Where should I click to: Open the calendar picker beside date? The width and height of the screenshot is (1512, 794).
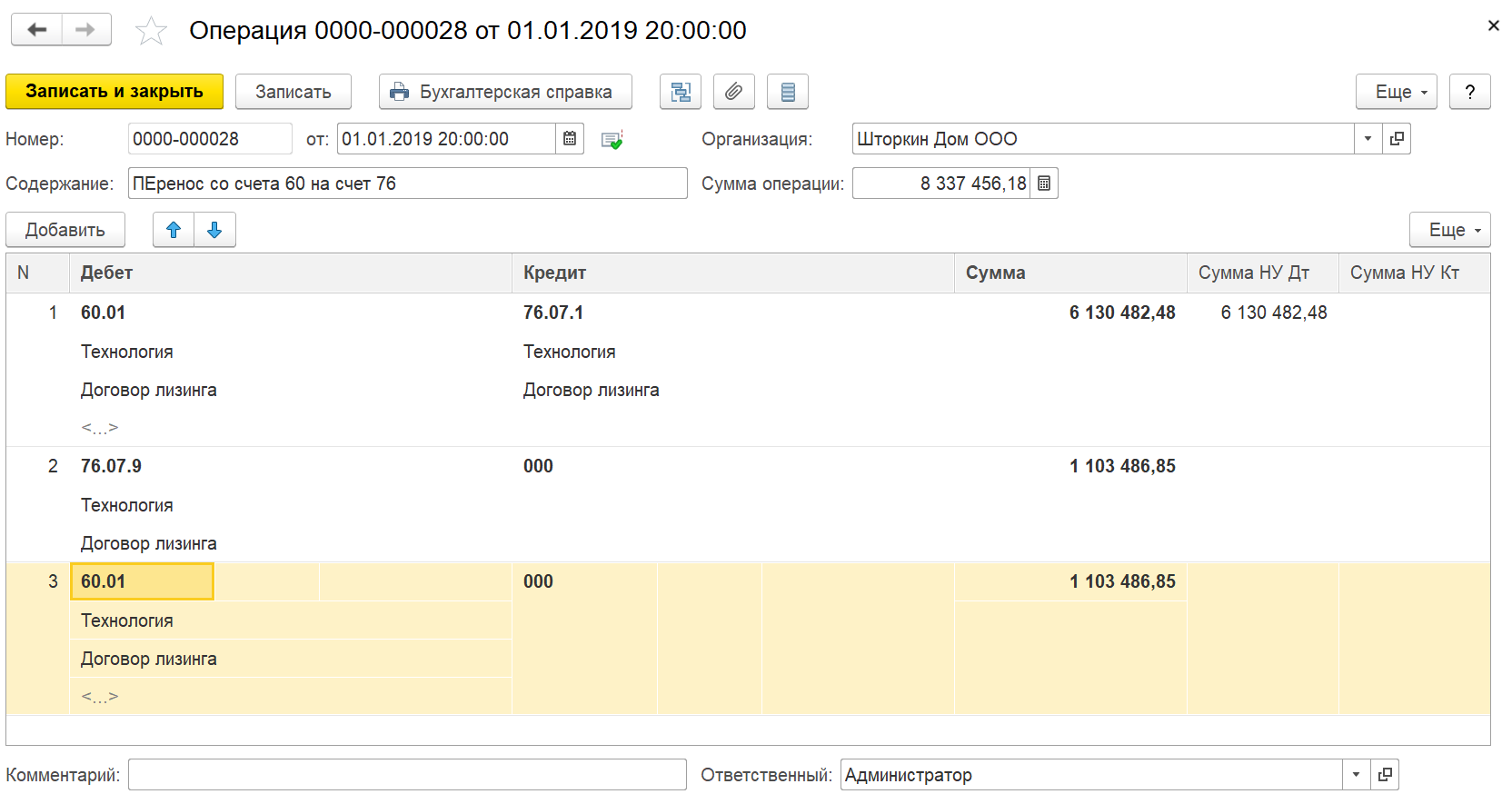pos(570,139)
